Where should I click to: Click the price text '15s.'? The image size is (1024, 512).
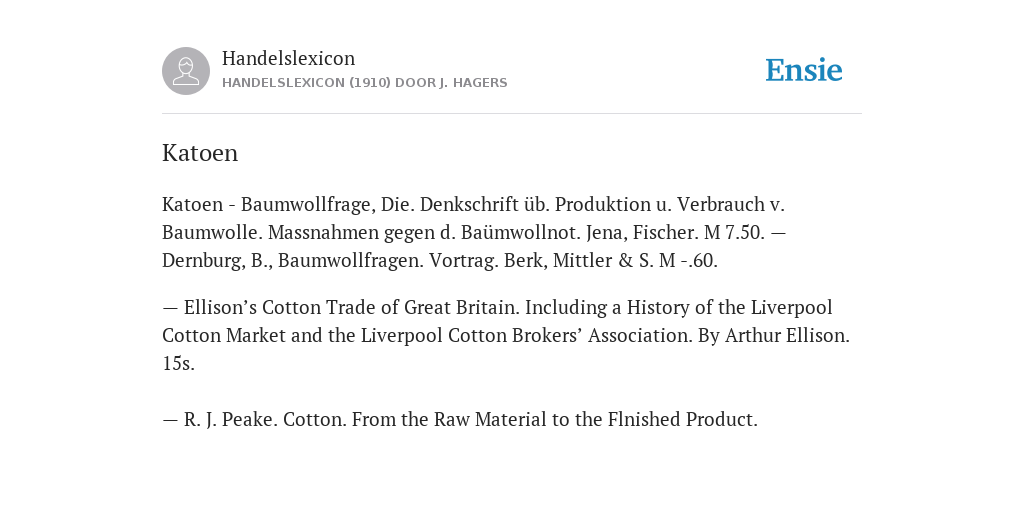pos(178,363)
